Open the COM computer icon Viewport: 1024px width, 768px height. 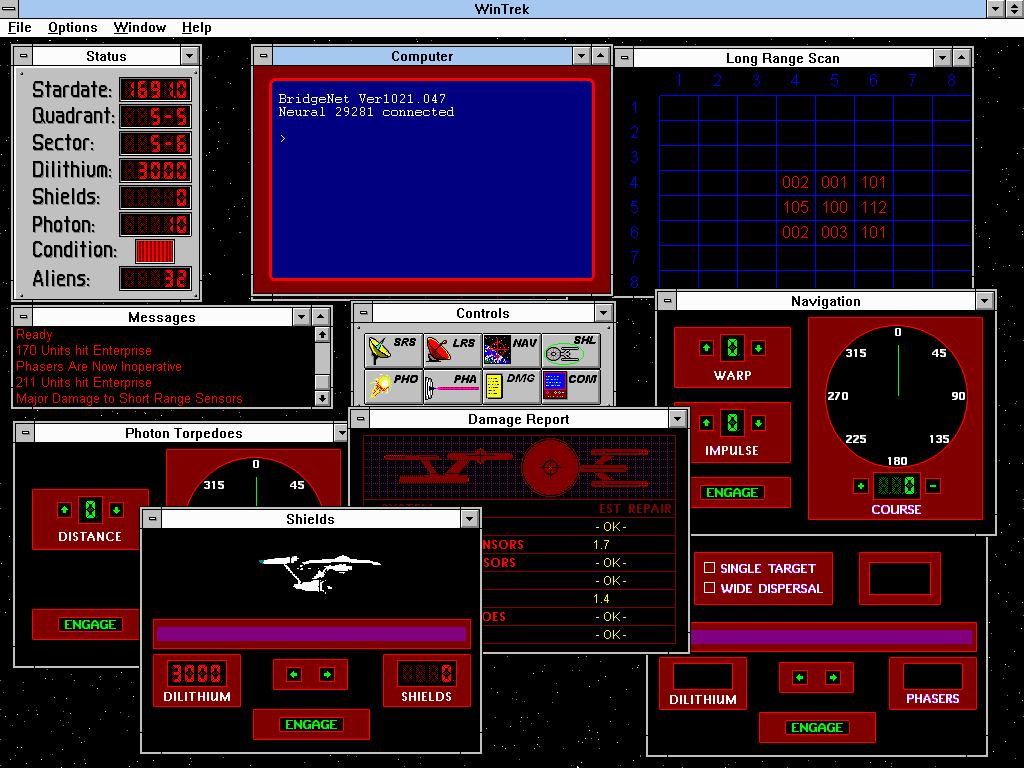[571, 386]
